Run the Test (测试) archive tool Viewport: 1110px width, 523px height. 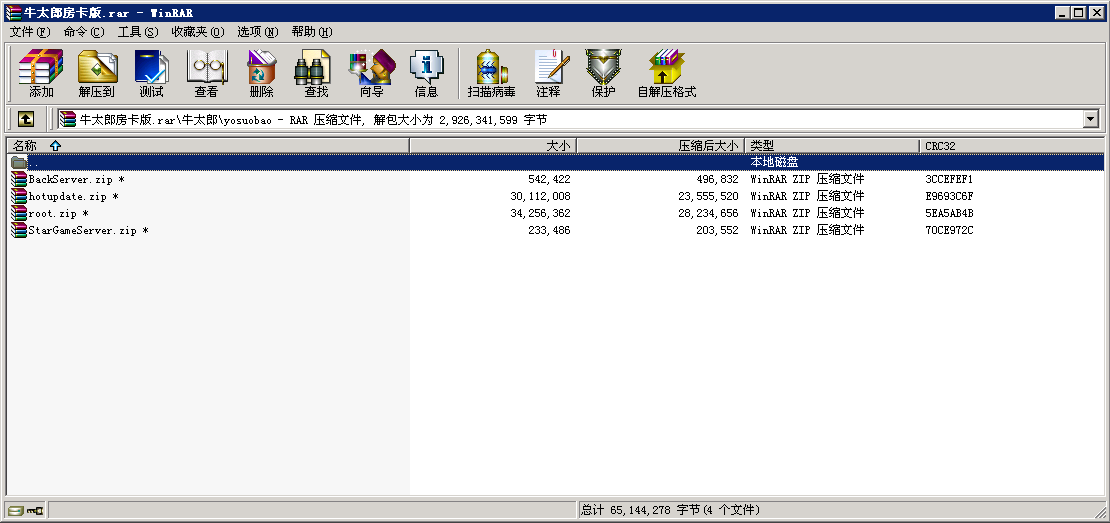point(151,74)
